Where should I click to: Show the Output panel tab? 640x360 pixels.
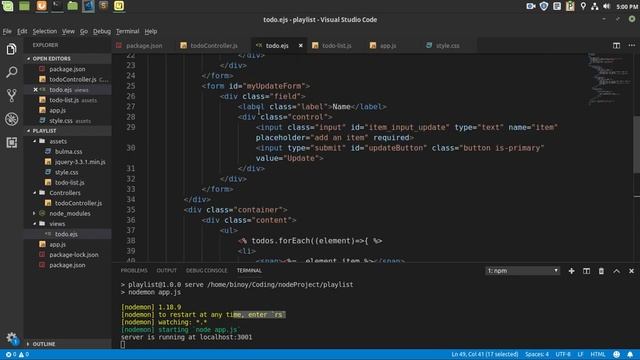[167, 271]
